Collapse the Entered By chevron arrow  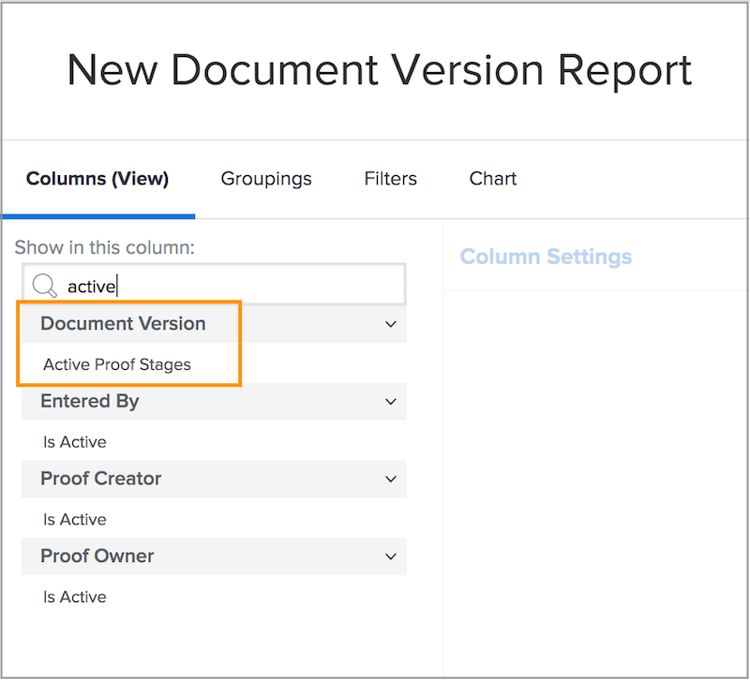[390, 402]
